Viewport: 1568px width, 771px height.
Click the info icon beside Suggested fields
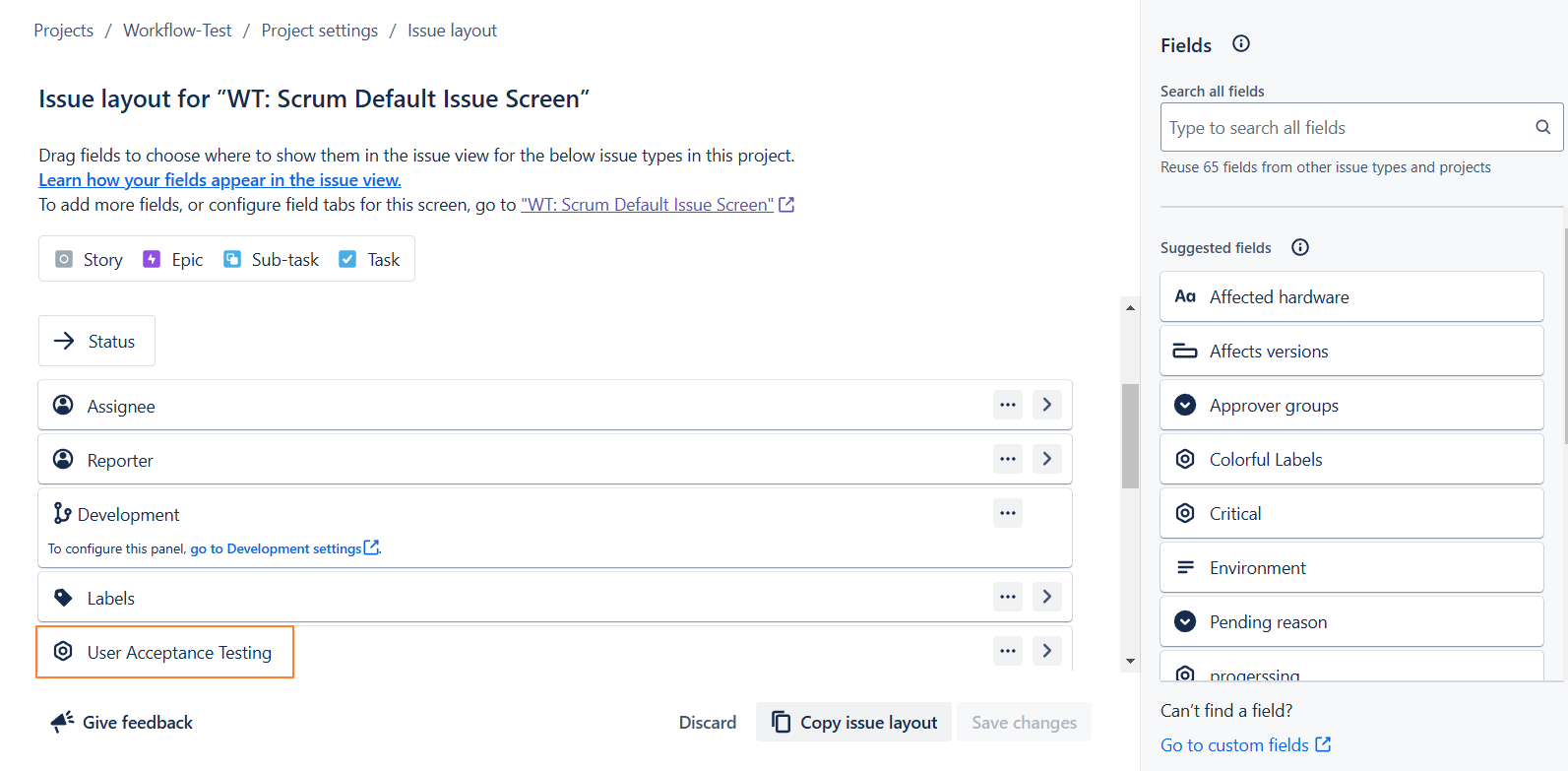pyautogui.click(x=1299, y=247)
